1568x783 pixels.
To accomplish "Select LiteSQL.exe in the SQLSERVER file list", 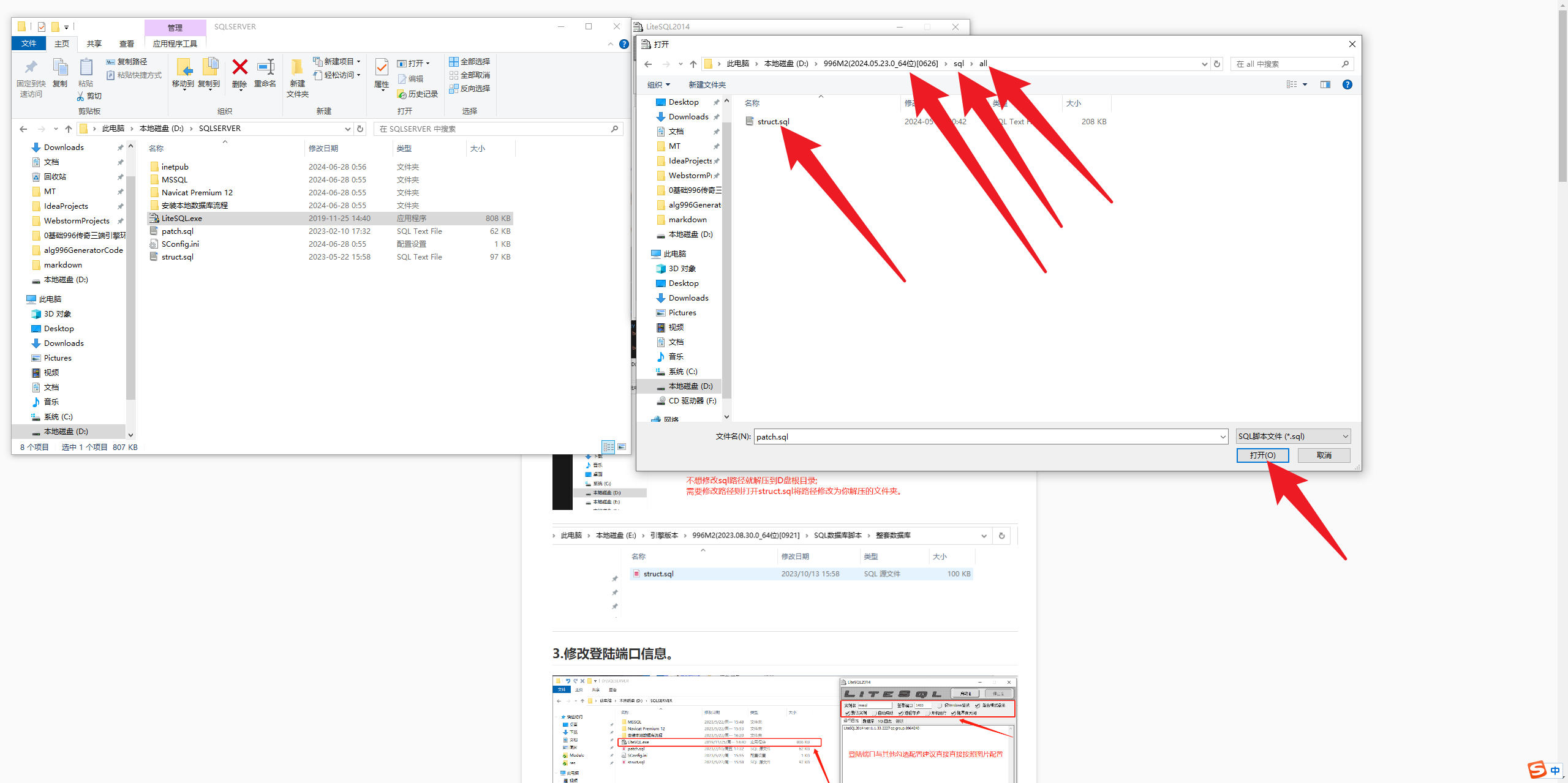I will [x=330, y=218].
